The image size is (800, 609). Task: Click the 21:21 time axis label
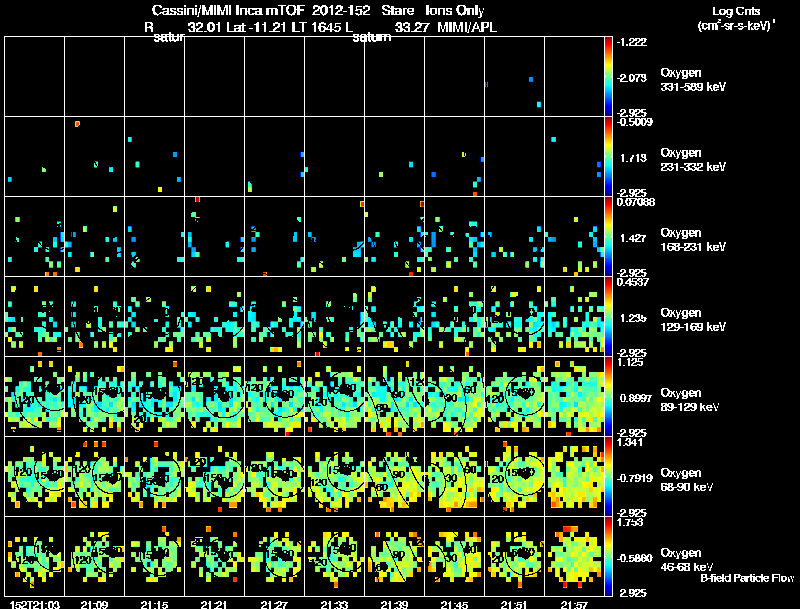214,604
